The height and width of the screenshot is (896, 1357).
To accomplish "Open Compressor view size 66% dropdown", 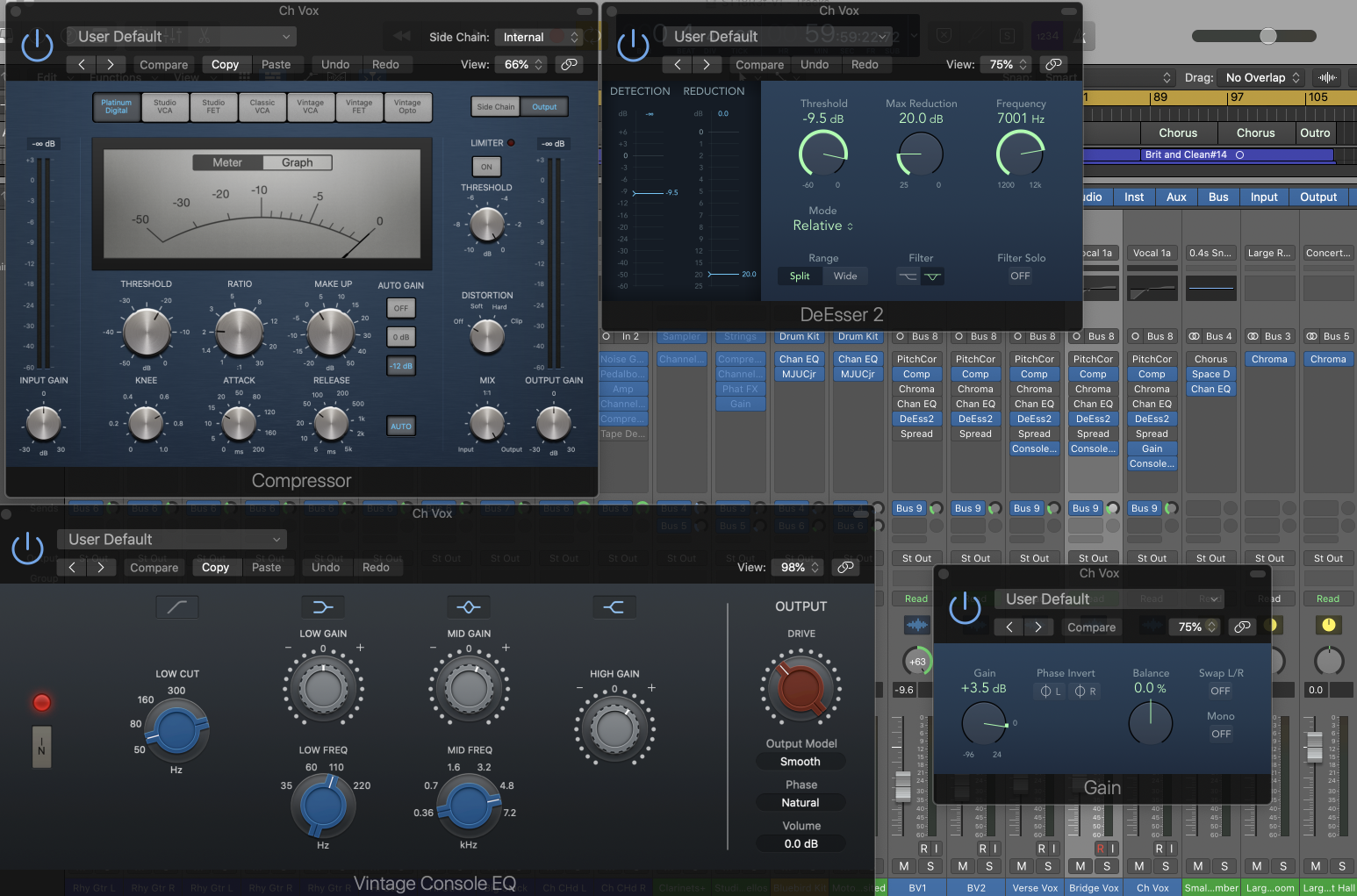I will pos(522,64).
